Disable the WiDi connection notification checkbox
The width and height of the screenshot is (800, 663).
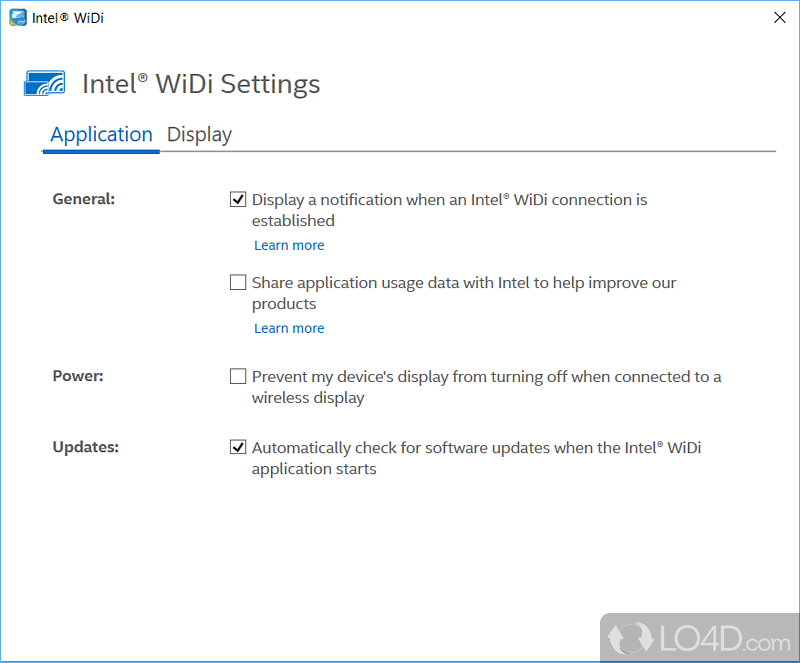[x=238, y=199]
